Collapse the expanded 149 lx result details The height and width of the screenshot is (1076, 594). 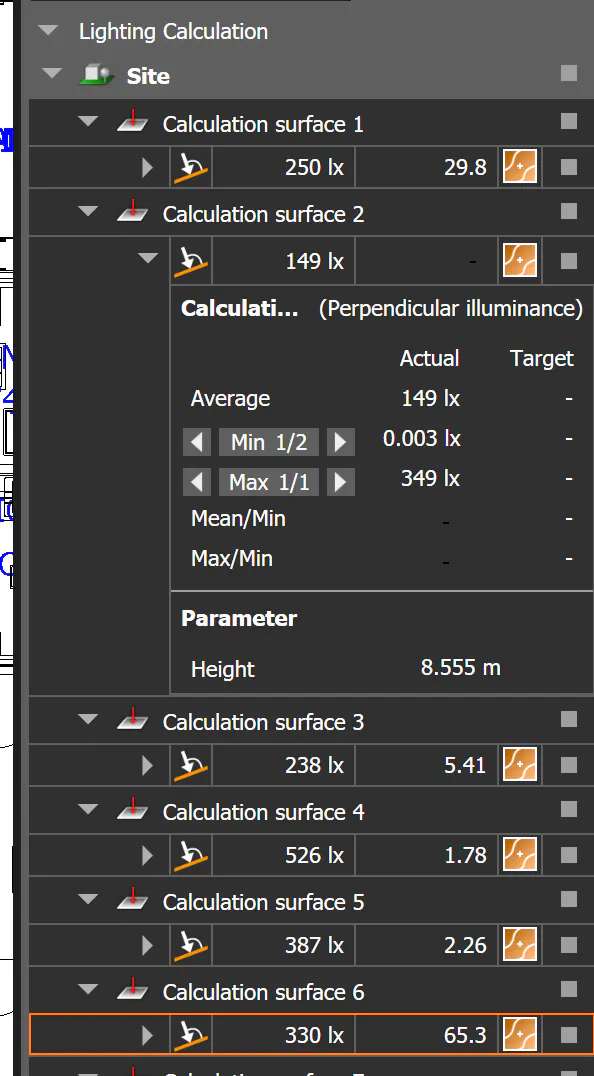click(147, 259)
